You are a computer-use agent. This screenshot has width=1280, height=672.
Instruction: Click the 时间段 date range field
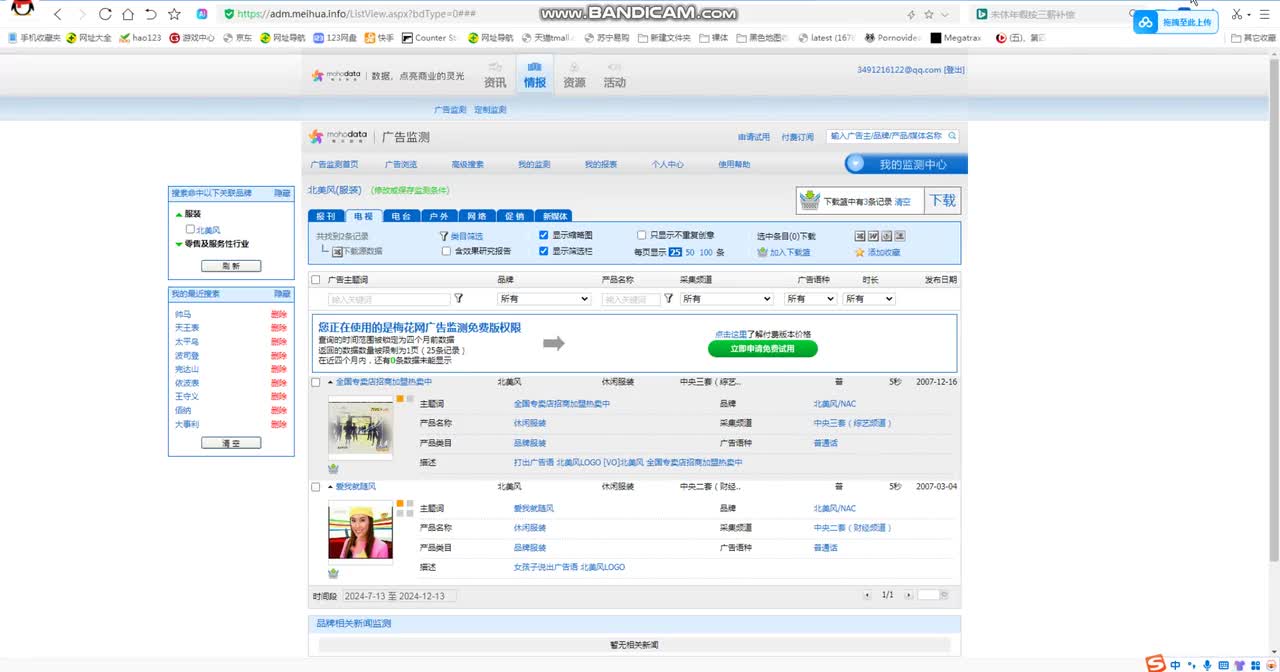tap(399, 596)
